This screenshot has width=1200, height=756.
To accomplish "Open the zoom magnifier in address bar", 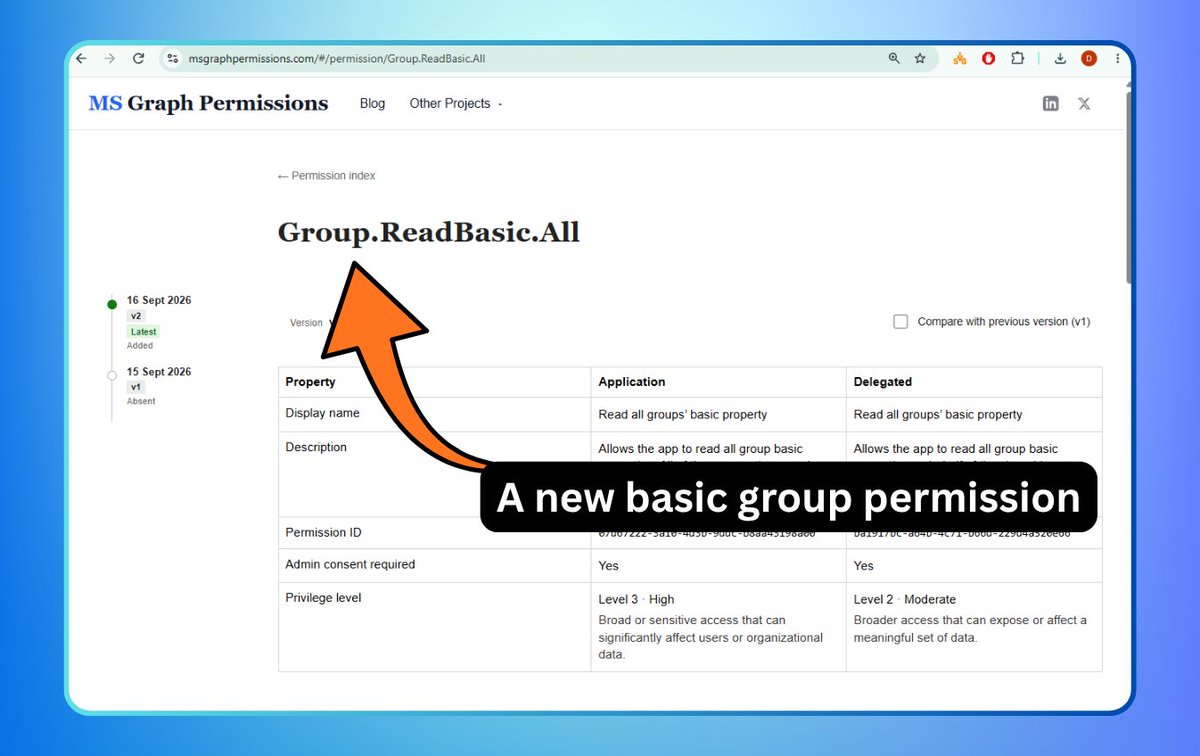I will click(x=894, y=59).
